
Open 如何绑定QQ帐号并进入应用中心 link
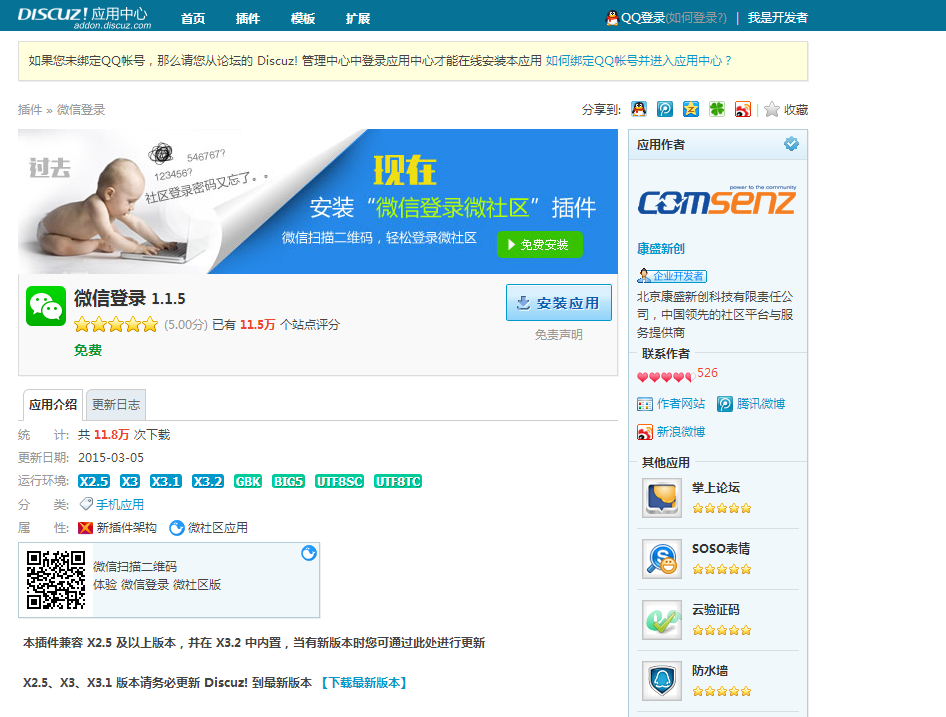tap(639, 61)
